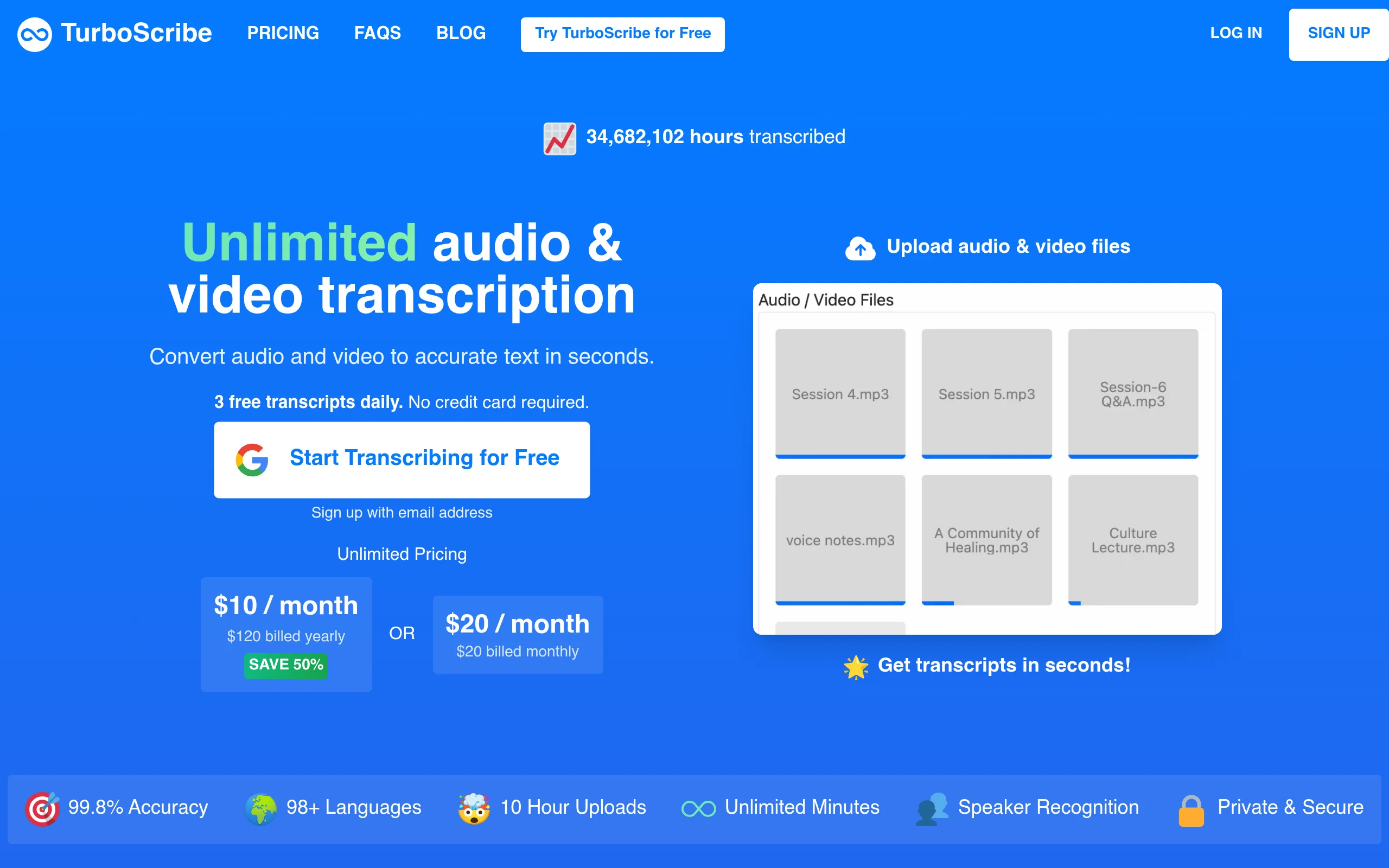1389x868 pixels.
Task: Click the chart icon beside hours transcribed
Action: point(559,138)
